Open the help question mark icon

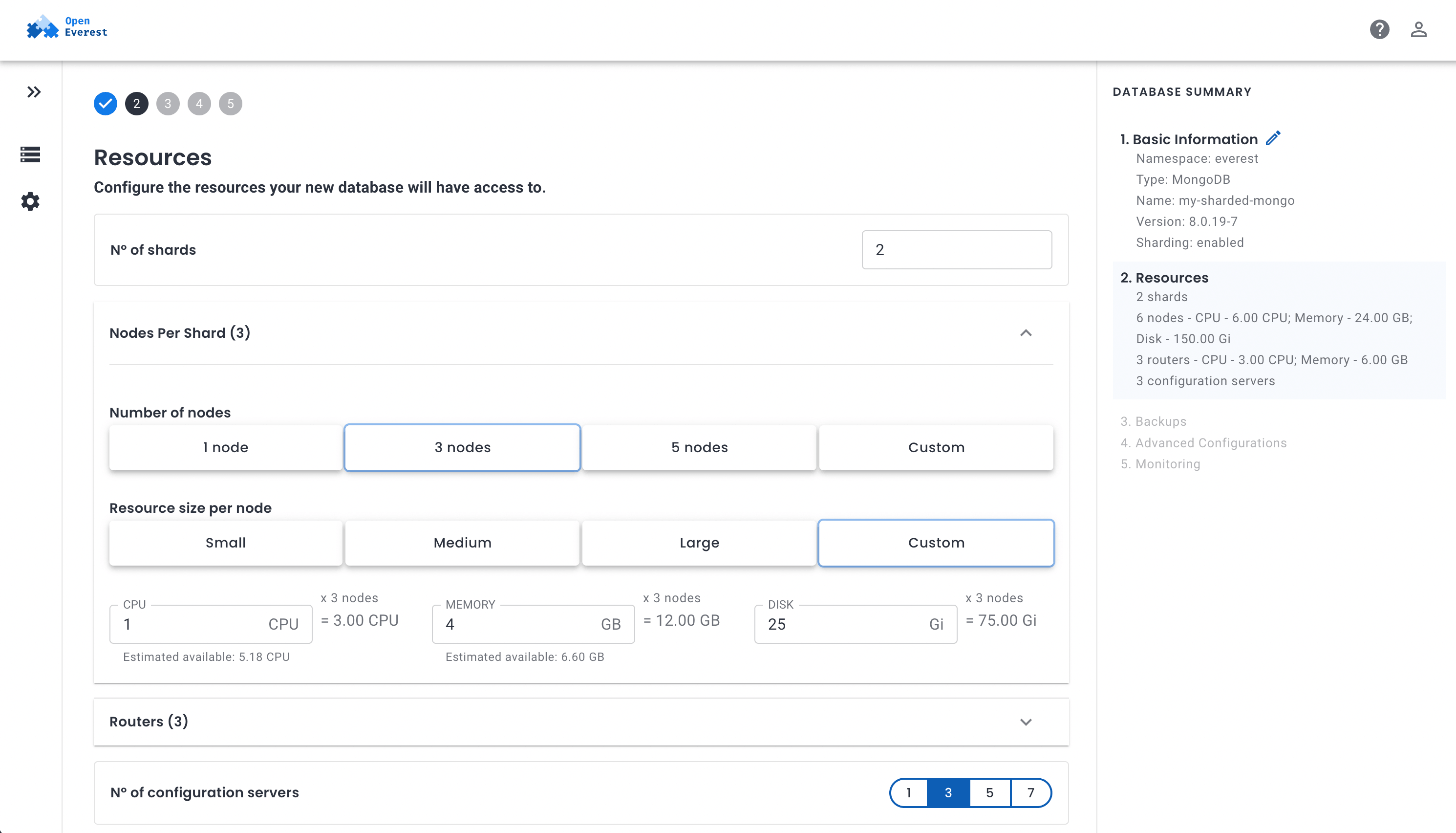click(1379, 29)
